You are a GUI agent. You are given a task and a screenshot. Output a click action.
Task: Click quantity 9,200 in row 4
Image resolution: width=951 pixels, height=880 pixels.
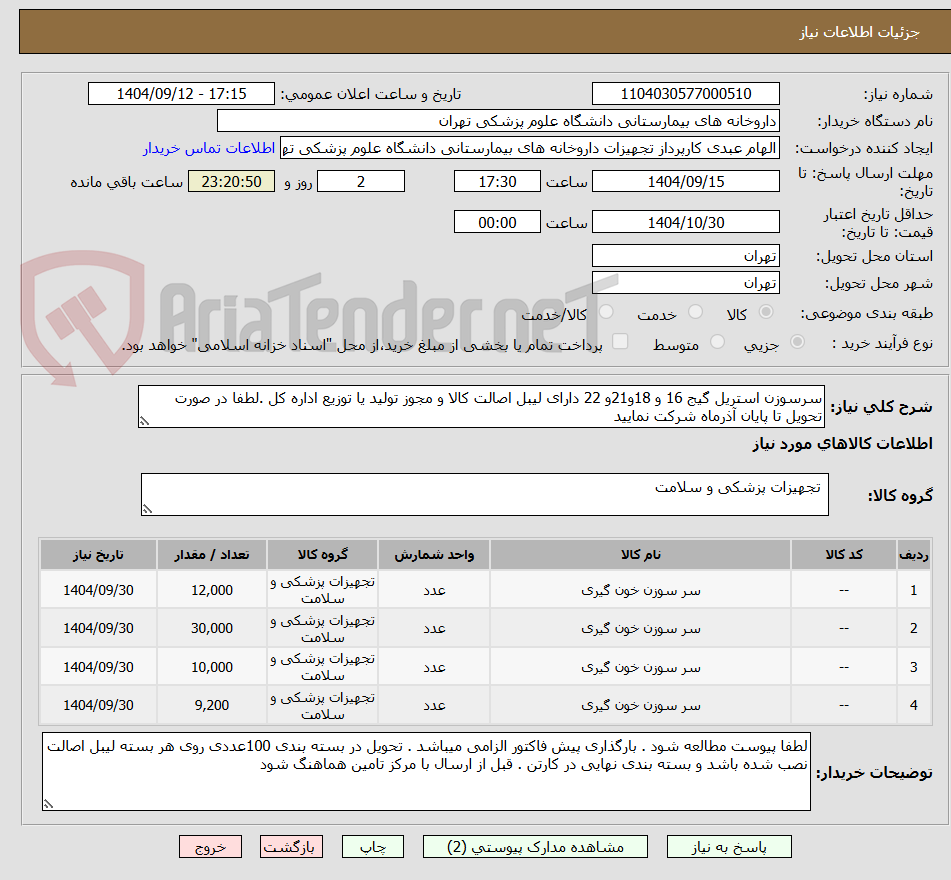tap(212, 705)
